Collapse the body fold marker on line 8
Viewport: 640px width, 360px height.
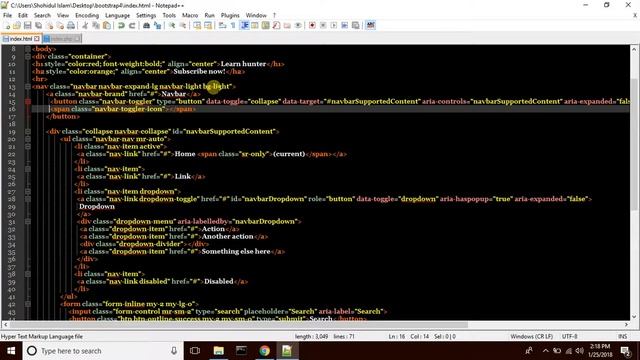click(x=28, y=49)
